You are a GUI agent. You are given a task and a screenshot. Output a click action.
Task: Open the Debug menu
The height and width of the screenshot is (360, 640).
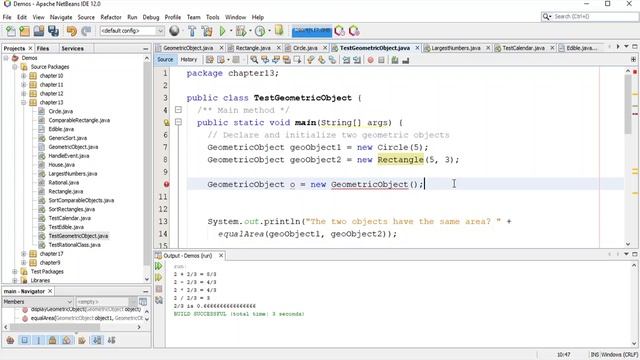151,17
